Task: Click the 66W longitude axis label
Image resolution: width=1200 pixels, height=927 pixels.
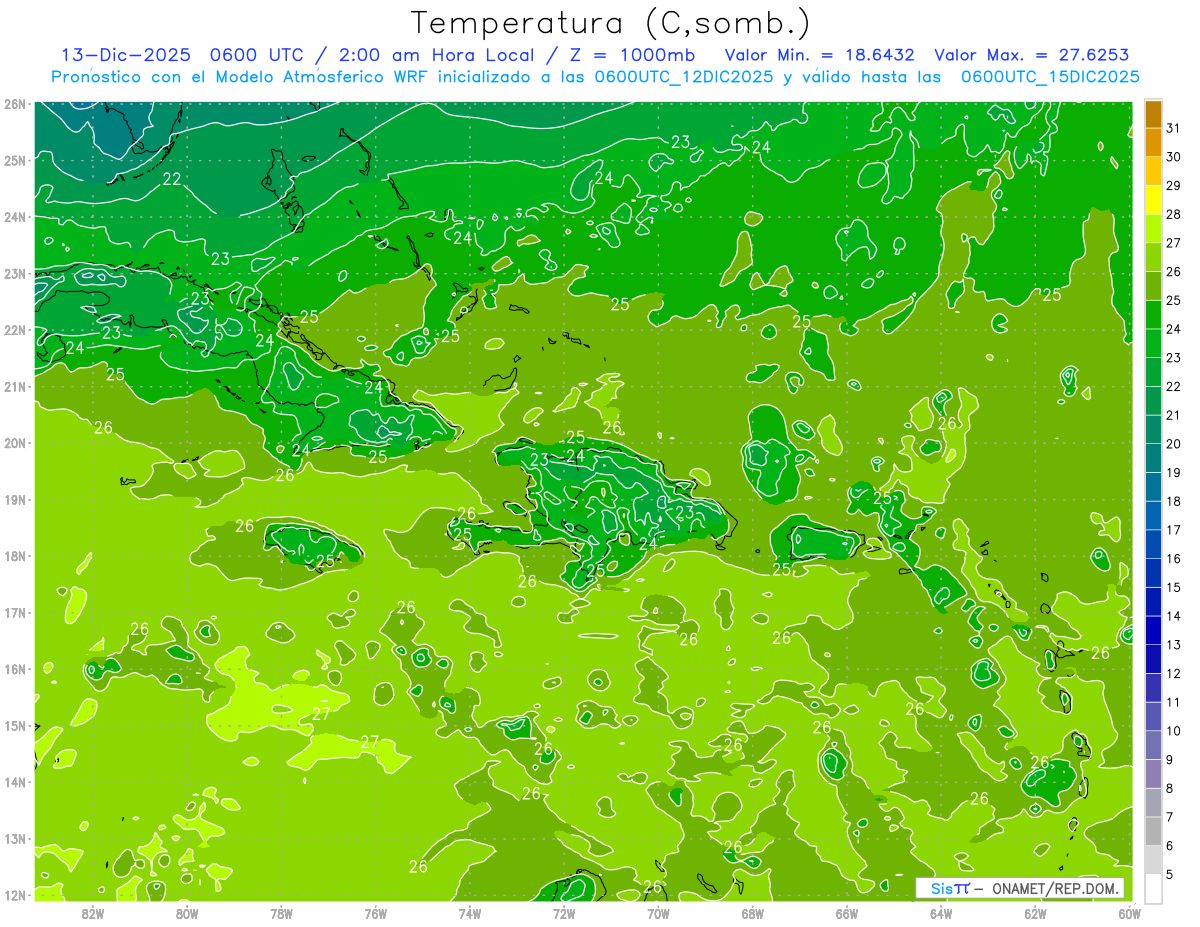Action: [847, 912]
